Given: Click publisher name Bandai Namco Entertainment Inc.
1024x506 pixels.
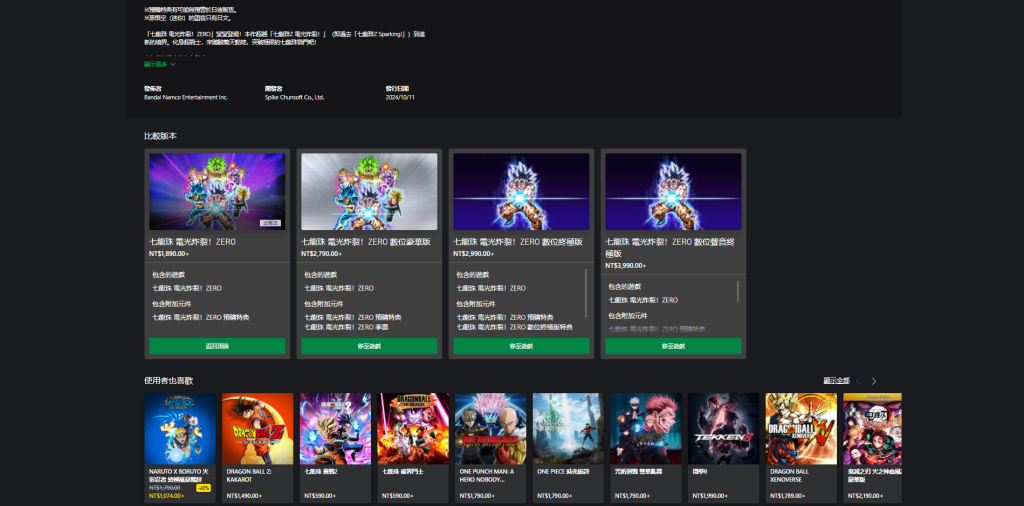Looking at the screenshot, I should point(185,97).
